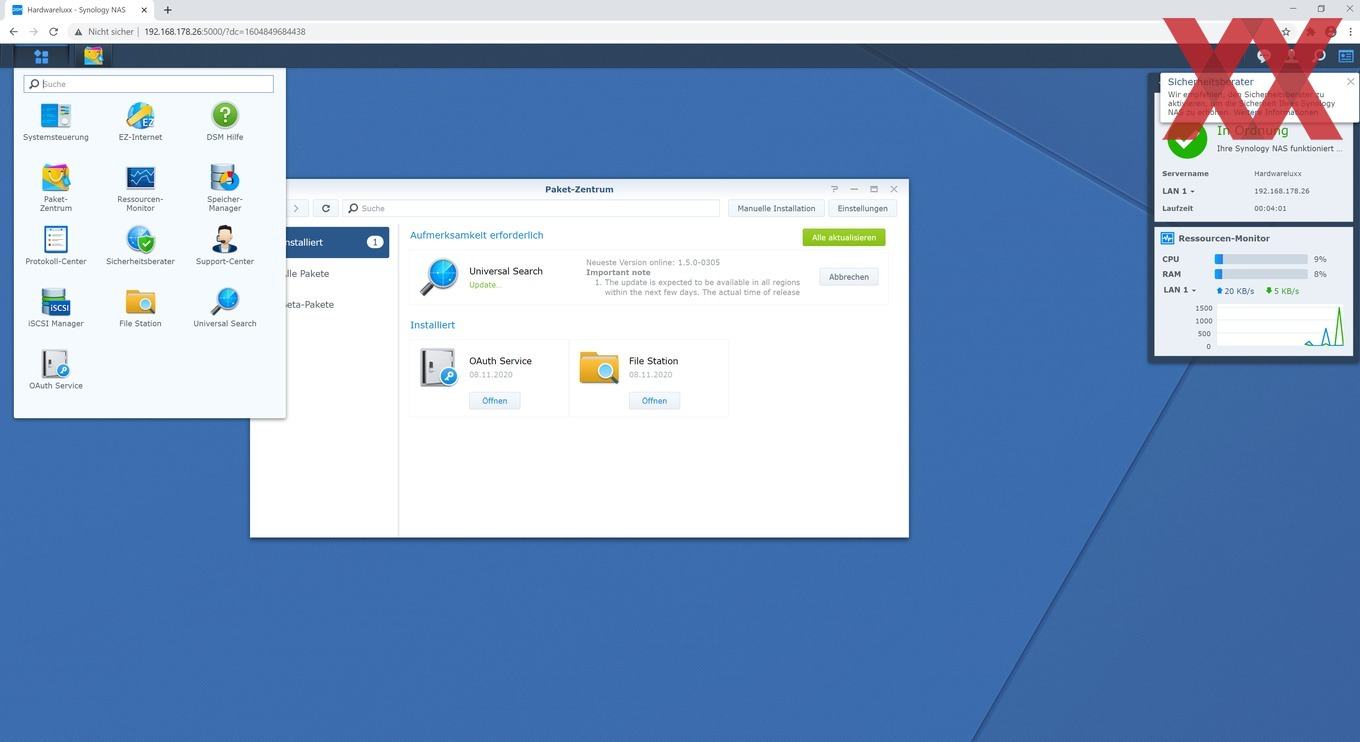Expand LAN 1 dropdown in system status widget
This screenshot has height=742, width=1360.
[x=1178, y=191]
